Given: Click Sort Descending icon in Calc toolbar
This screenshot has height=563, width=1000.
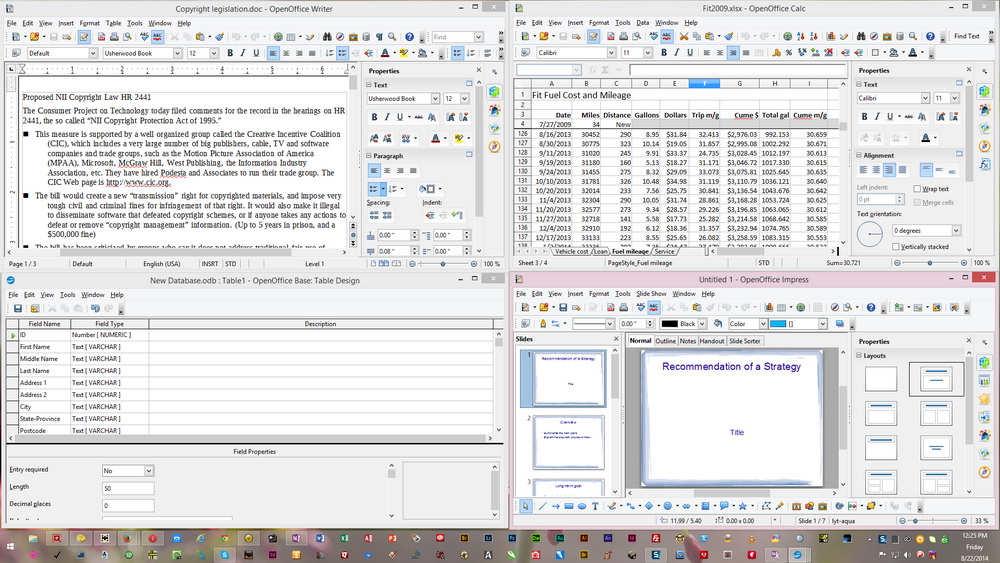Looking at the screenshot, I should (814, 36).
